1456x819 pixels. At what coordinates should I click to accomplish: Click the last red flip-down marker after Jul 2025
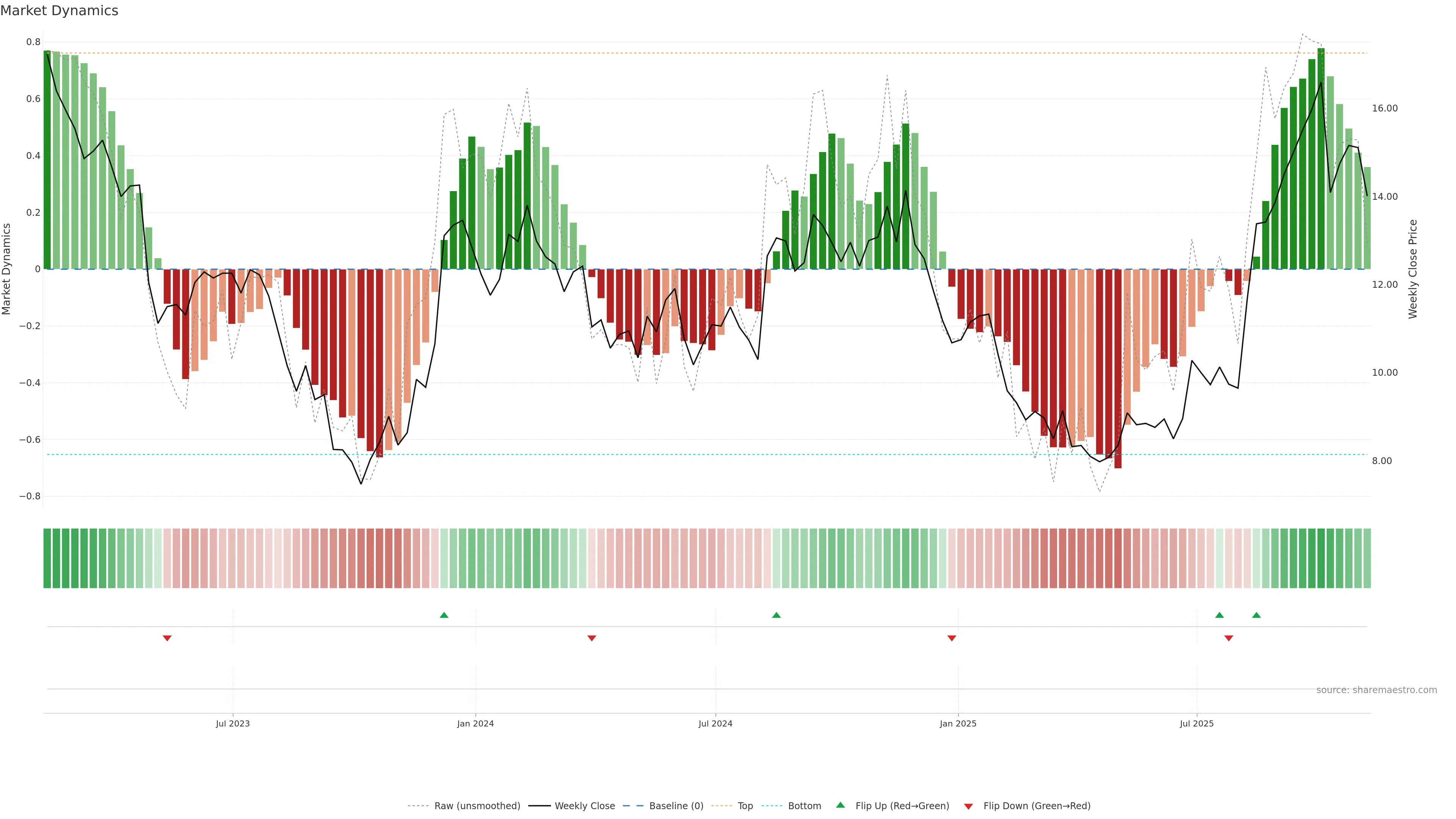(1228, 638)
